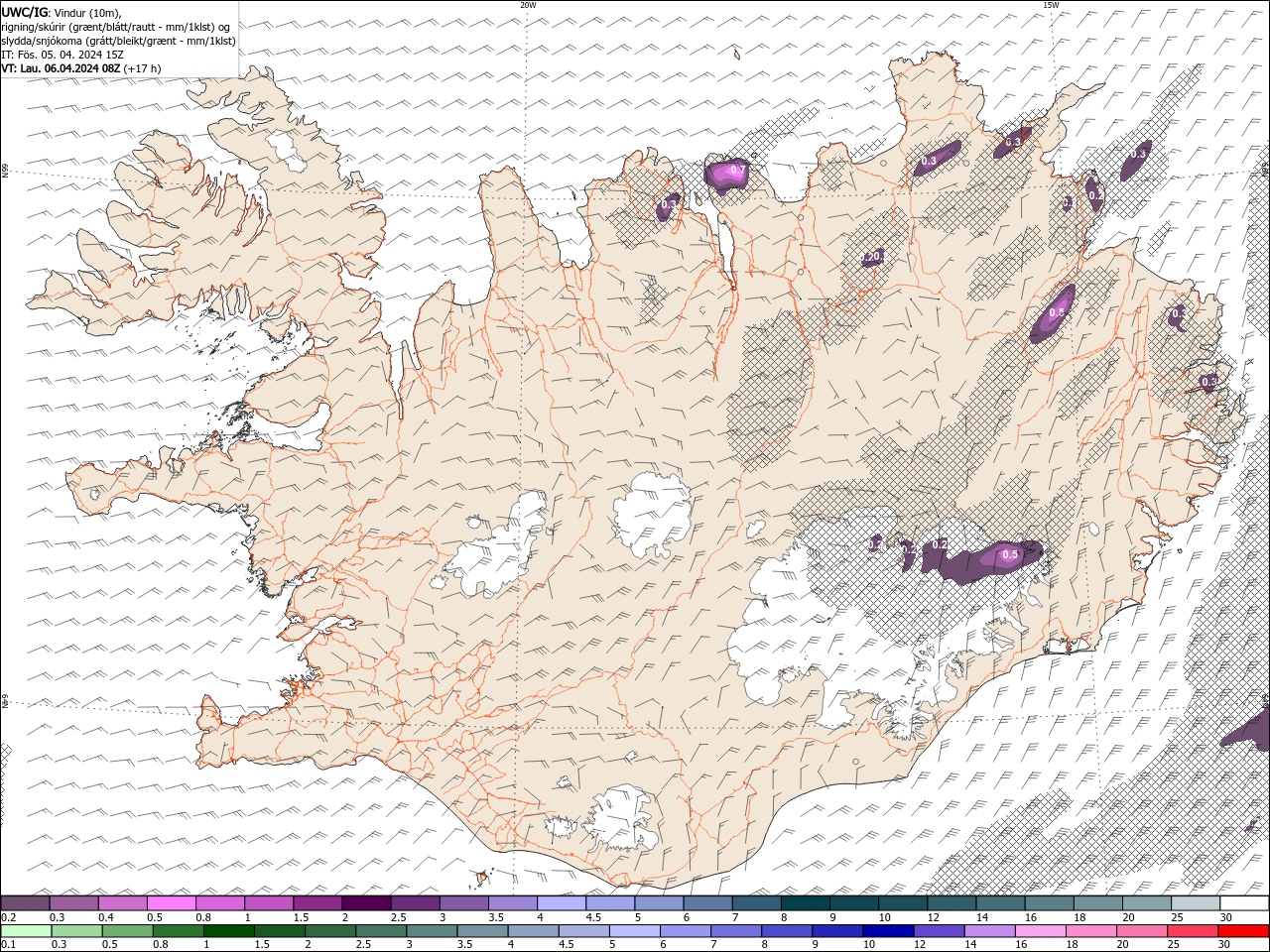The image size is (1270, 952).
Task: Click the '0.7' snowfall value on north coast
Action: click(737, 171)
